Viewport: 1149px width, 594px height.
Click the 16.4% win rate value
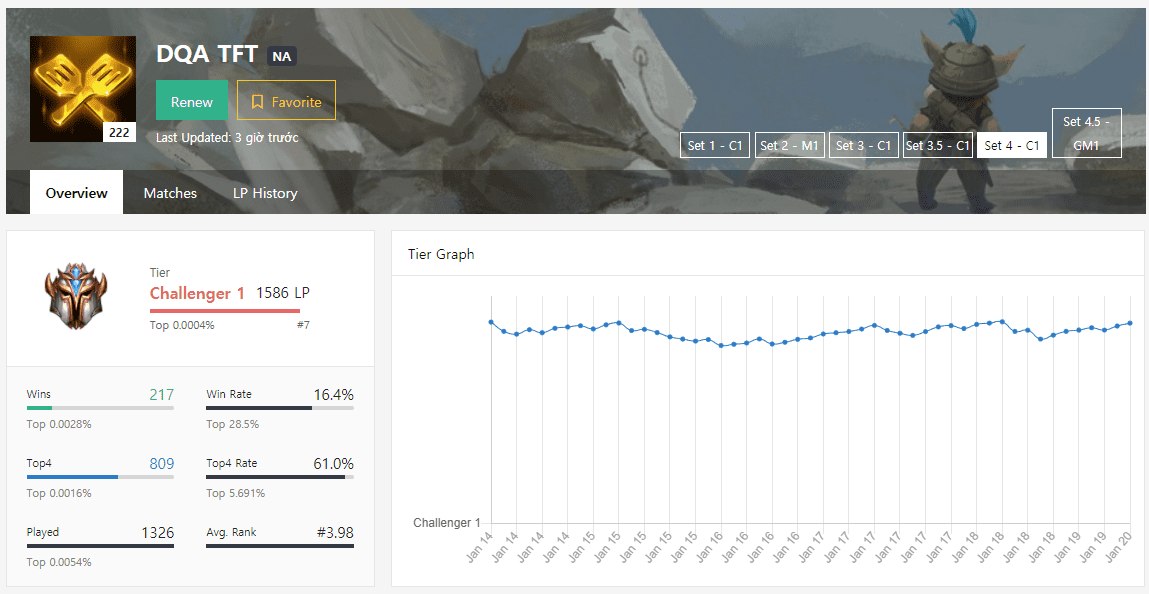point(333,395)
